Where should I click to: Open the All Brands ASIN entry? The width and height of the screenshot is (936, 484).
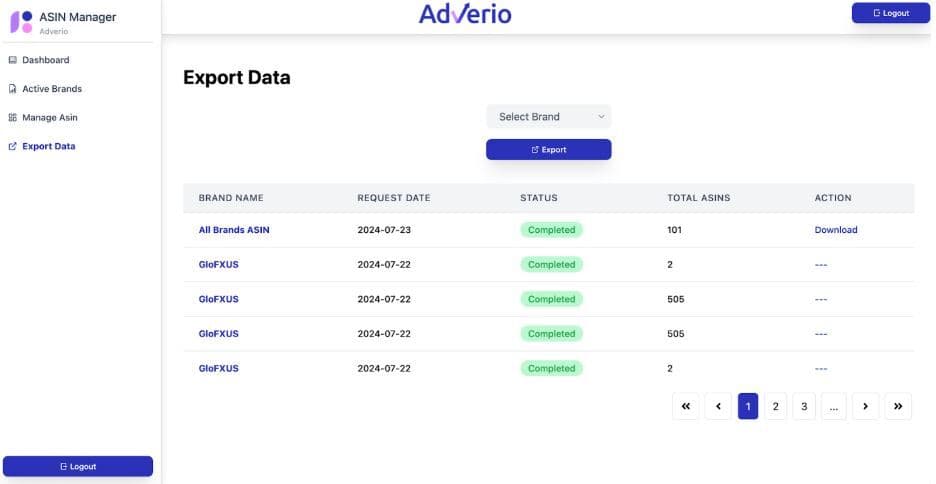[234, 230]
